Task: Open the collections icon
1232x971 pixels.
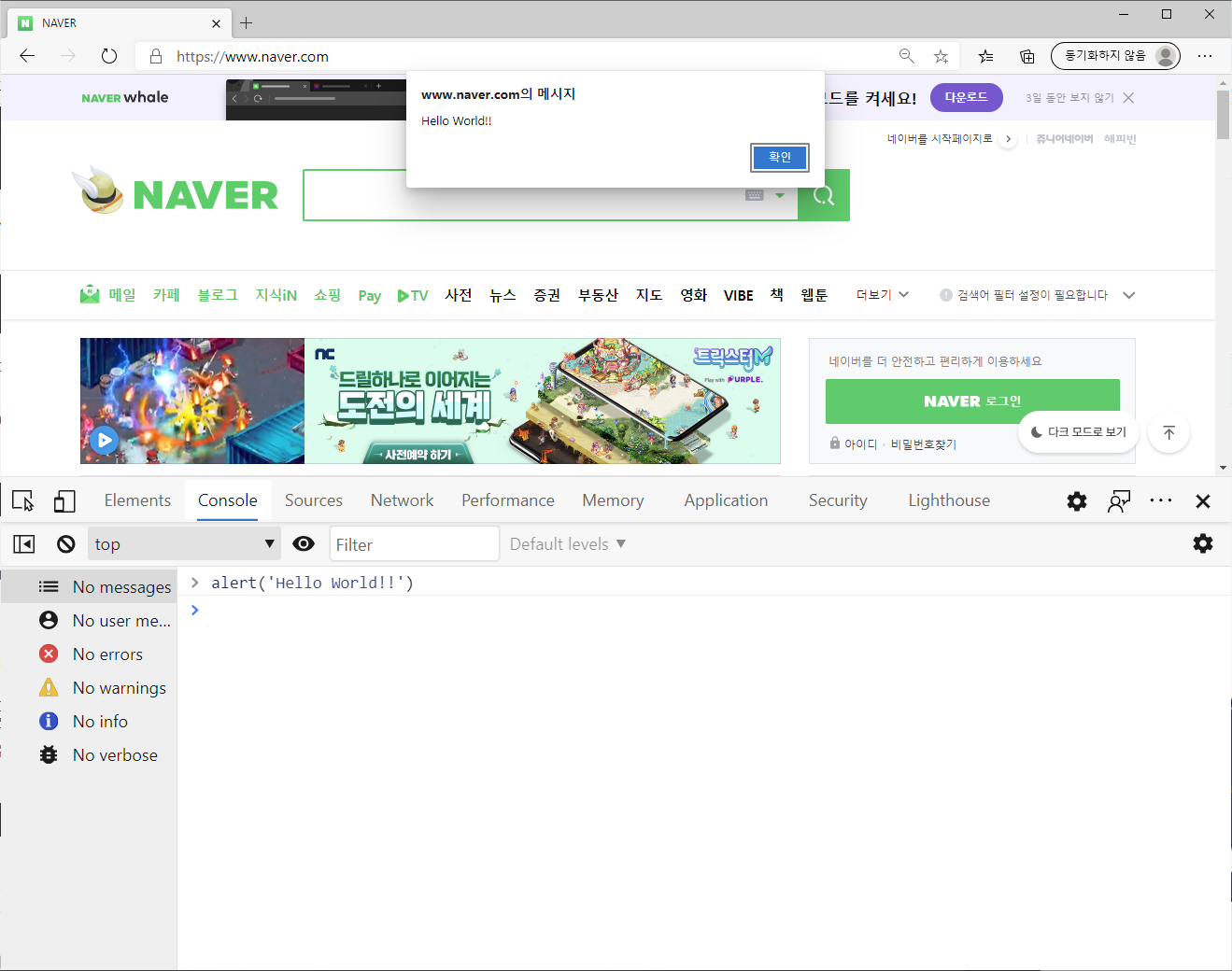Action: coord(1027,56)
